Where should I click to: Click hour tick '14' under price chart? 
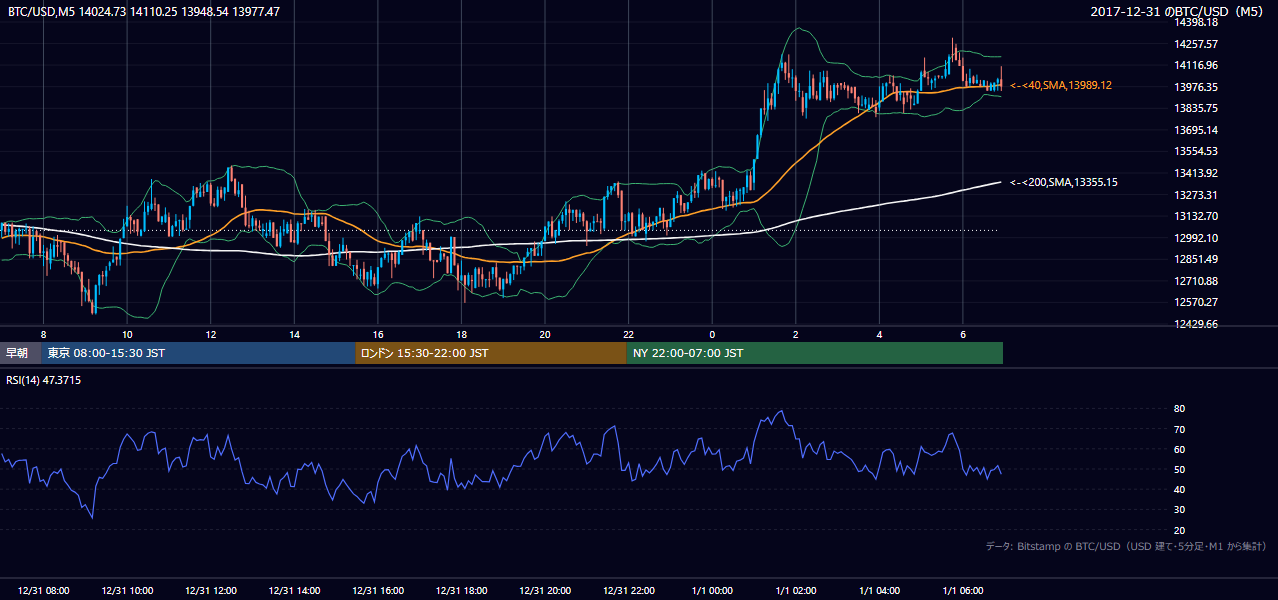pos(294,334)
